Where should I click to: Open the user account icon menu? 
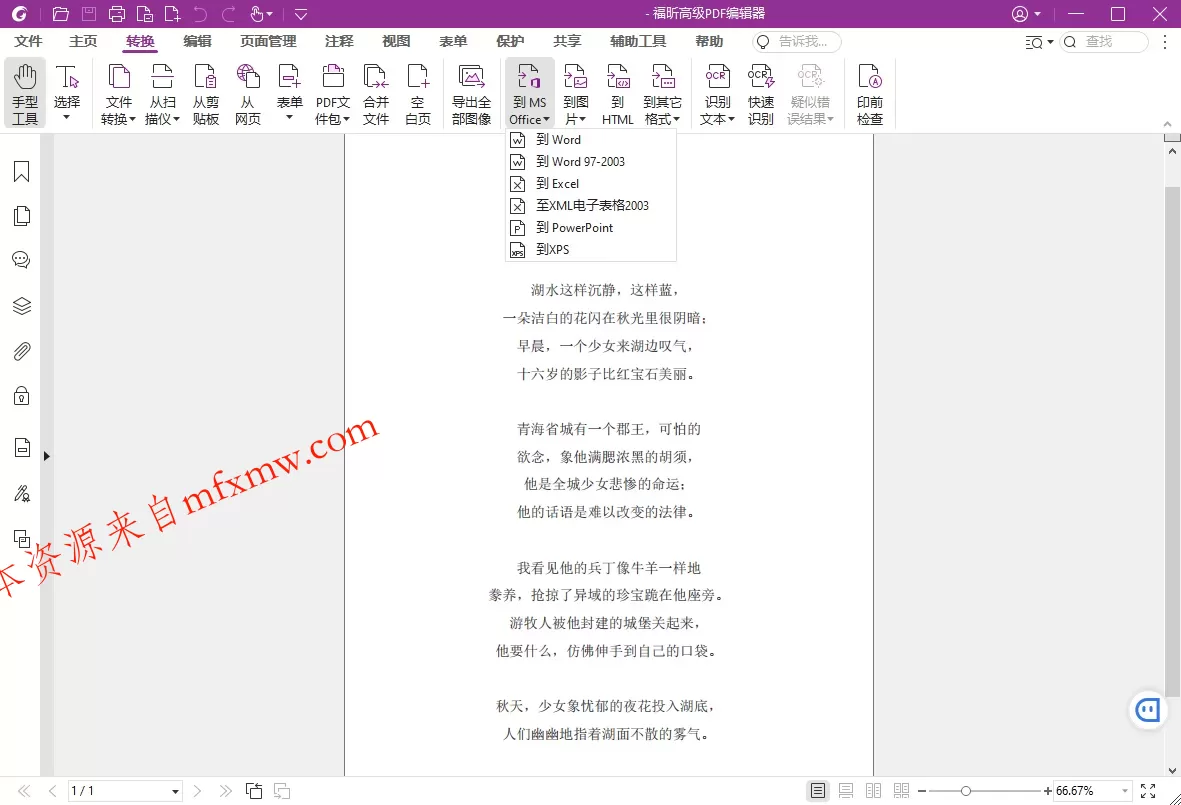[x=1025, y=14]
